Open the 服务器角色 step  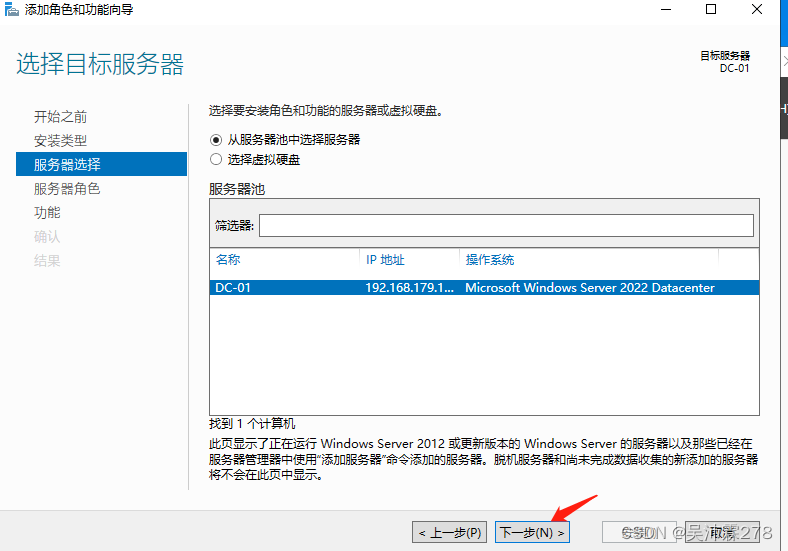pos(67,189)
